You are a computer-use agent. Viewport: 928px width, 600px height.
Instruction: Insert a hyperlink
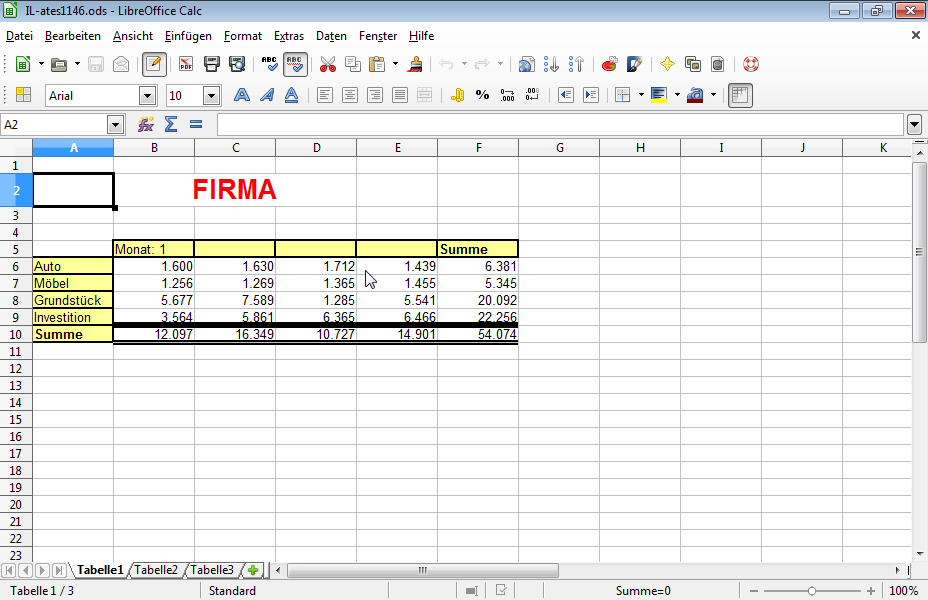(x=526, y=64)
